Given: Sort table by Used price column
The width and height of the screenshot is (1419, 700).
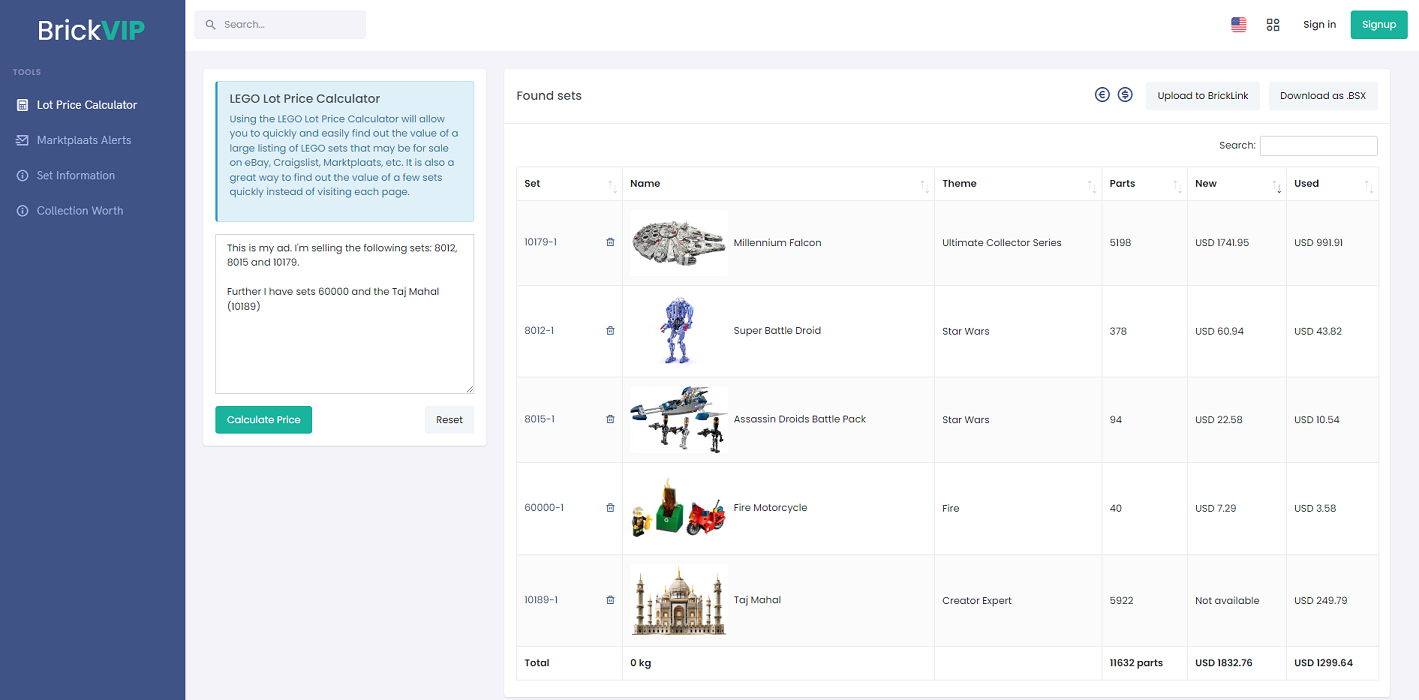Looking at the screenshot, I should (1332, 184).
